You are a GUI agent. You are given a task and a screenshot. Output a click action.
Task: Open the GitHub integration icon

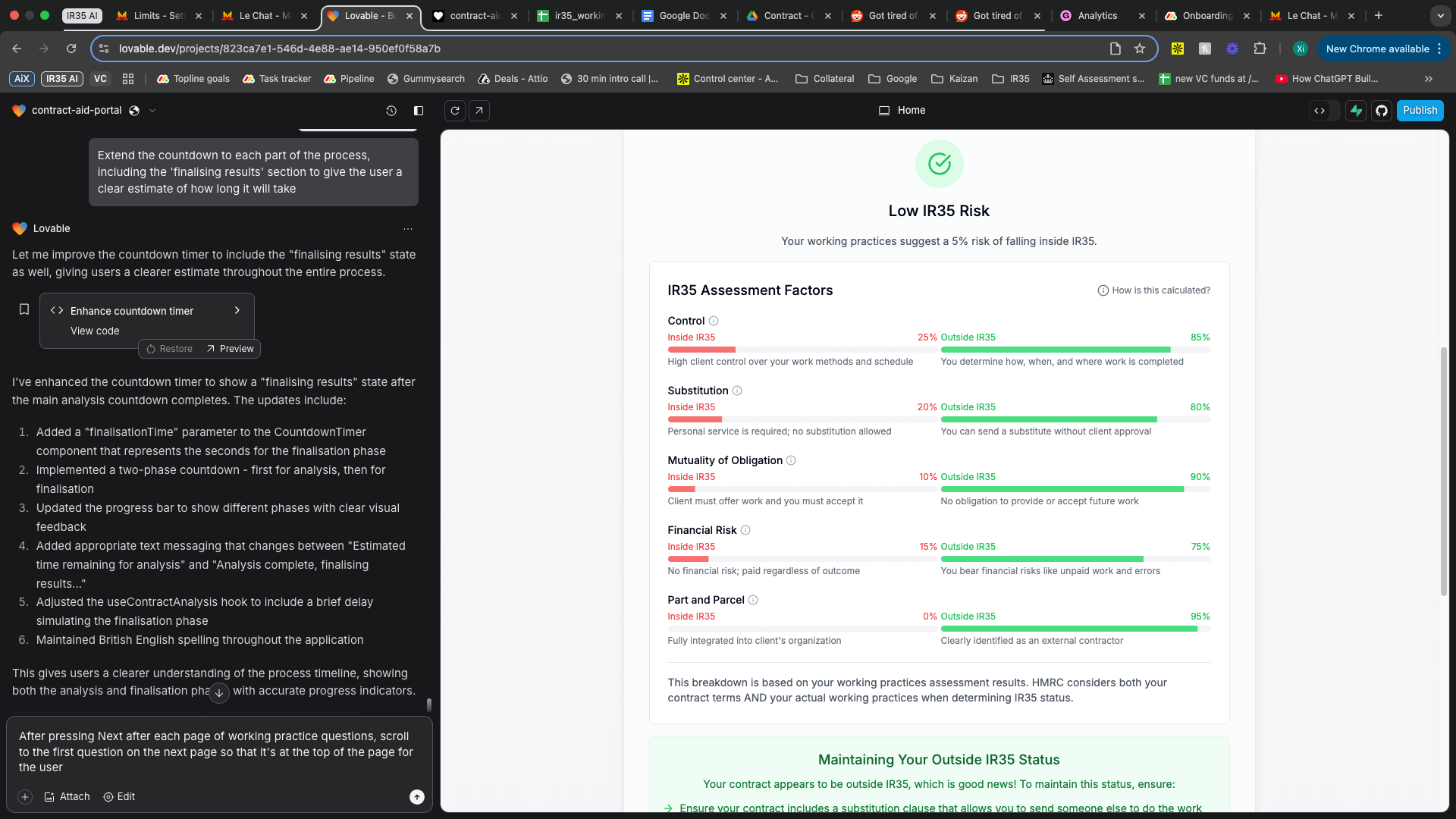(x=1382, y=111)
